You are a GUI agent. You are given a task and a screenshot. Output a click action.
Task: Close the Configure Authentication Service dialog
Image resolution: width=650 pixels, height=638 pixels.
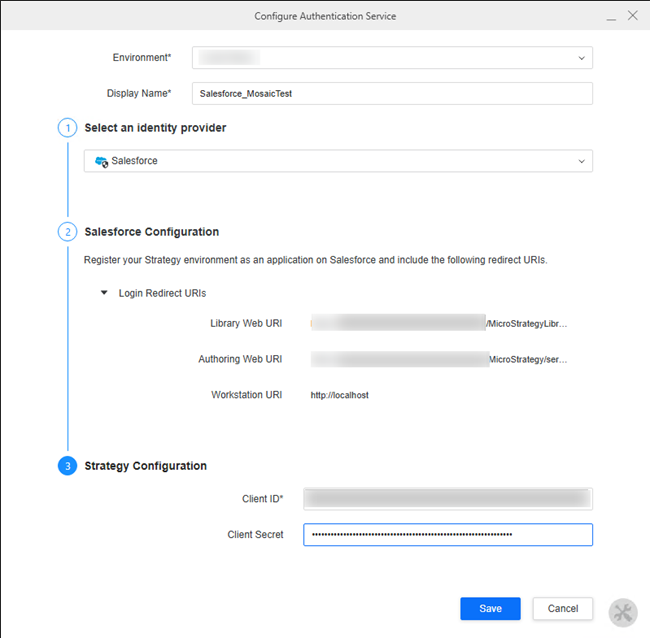(x=633, y=16)
